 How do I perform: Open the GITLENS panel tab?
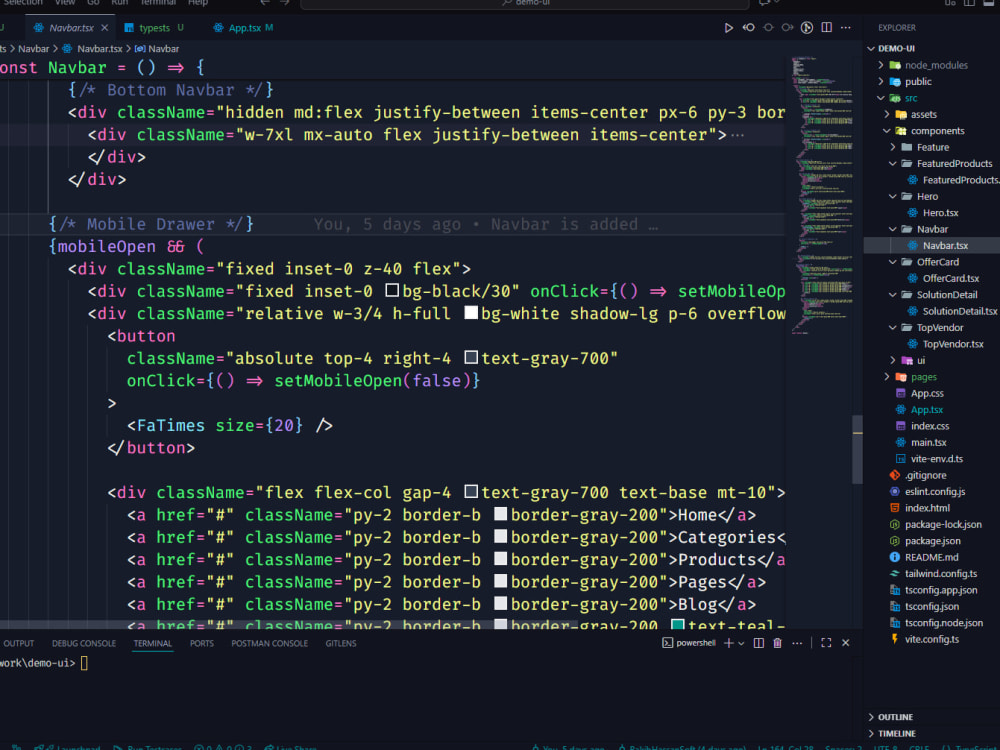point(341,643)
